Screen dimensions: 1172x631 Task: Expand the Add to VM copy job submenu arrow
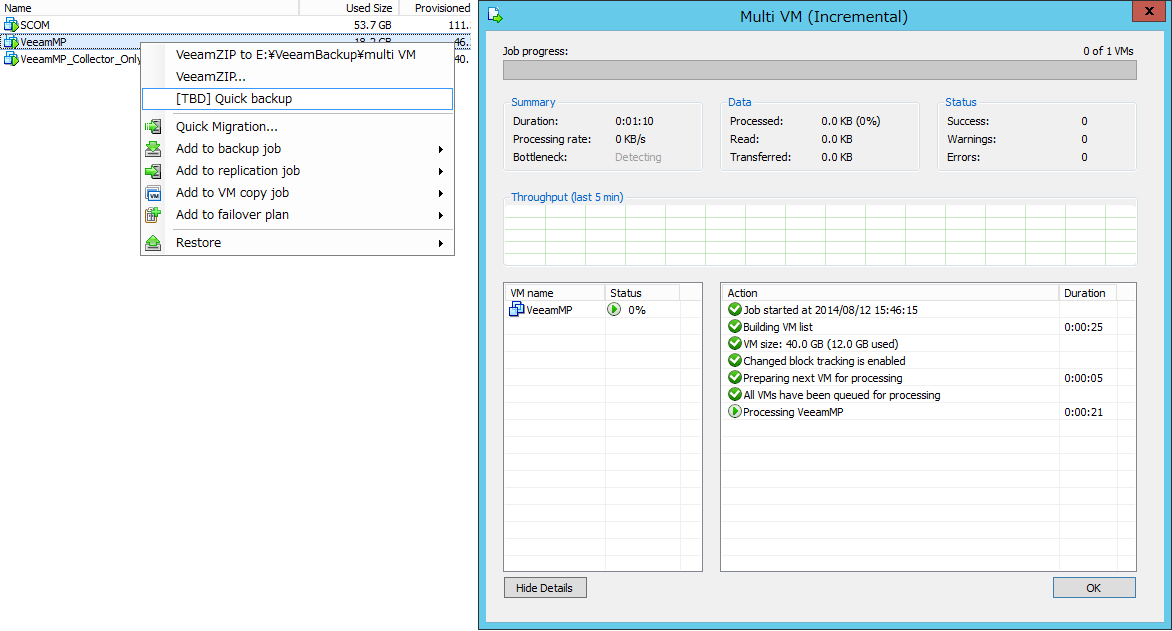(x=441, y=194)
